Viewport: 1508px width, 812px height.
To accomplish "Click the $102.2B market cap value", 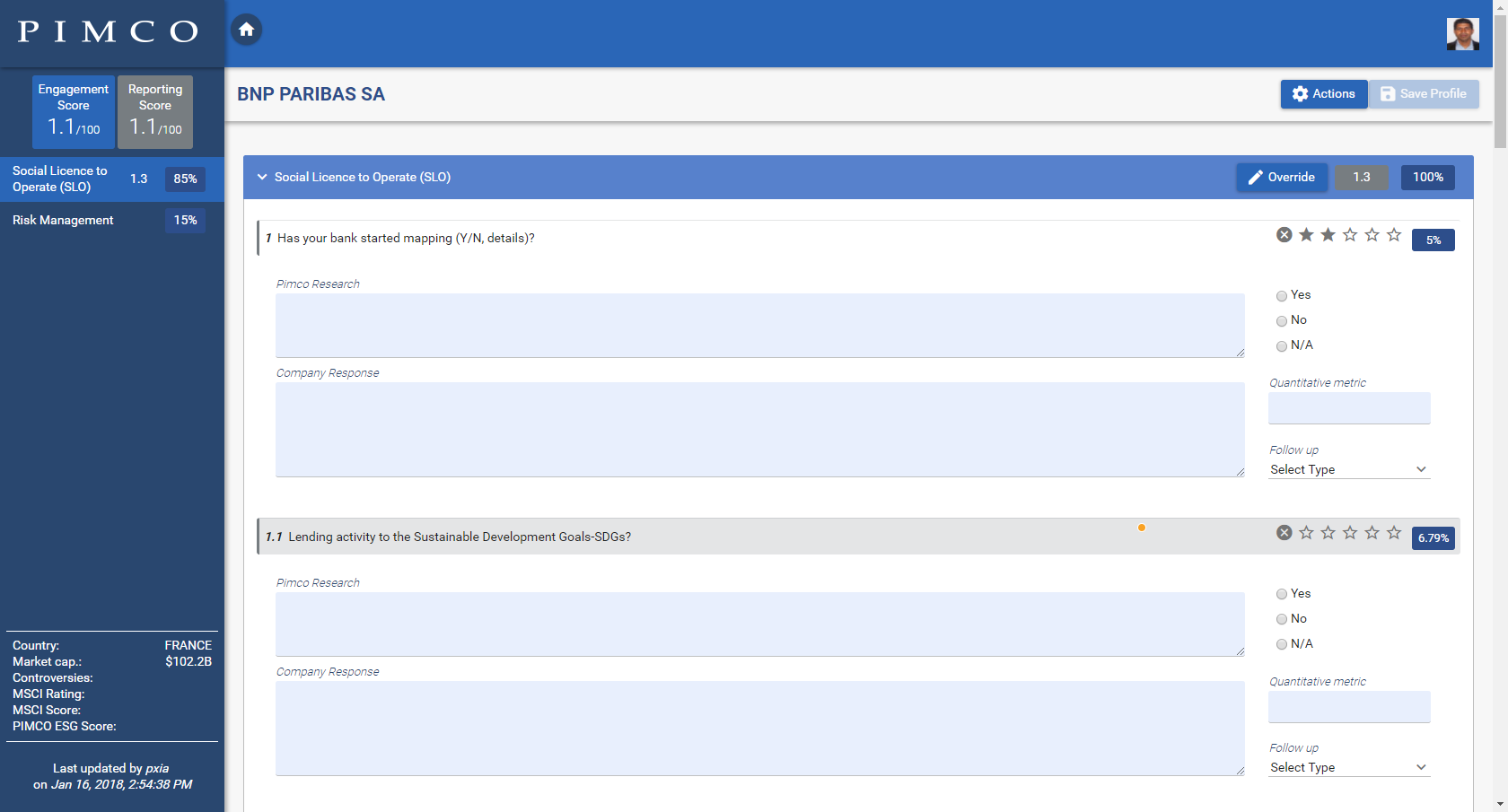I will point(188,661).
